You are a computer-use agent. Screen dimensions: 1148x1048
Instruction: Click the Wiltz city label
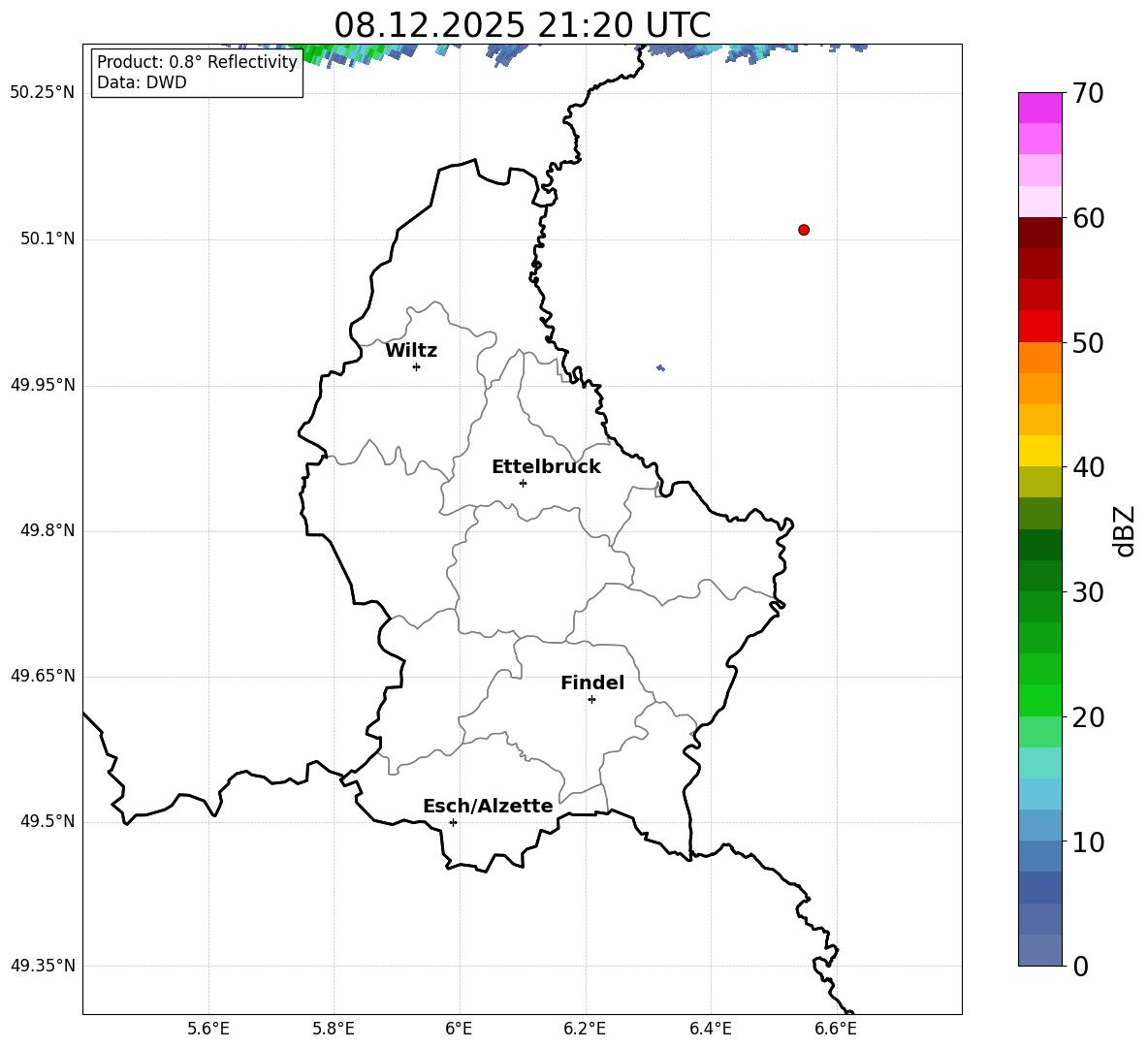tap(411, 351)
